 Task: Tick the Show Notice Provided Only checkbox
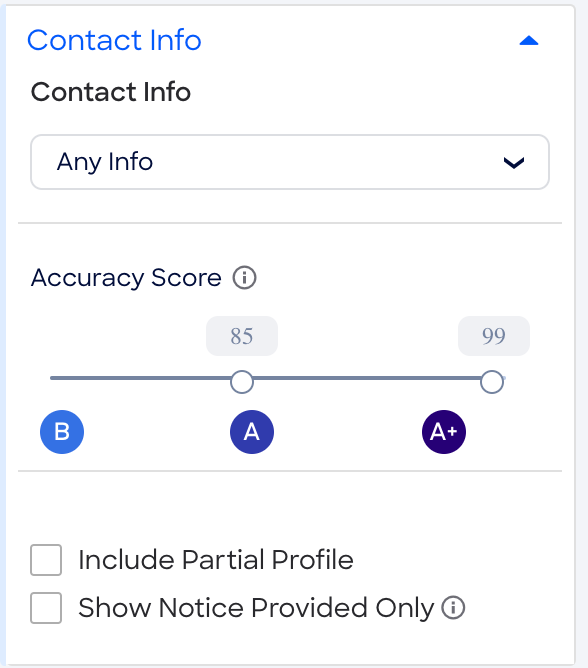click(46, 608)
